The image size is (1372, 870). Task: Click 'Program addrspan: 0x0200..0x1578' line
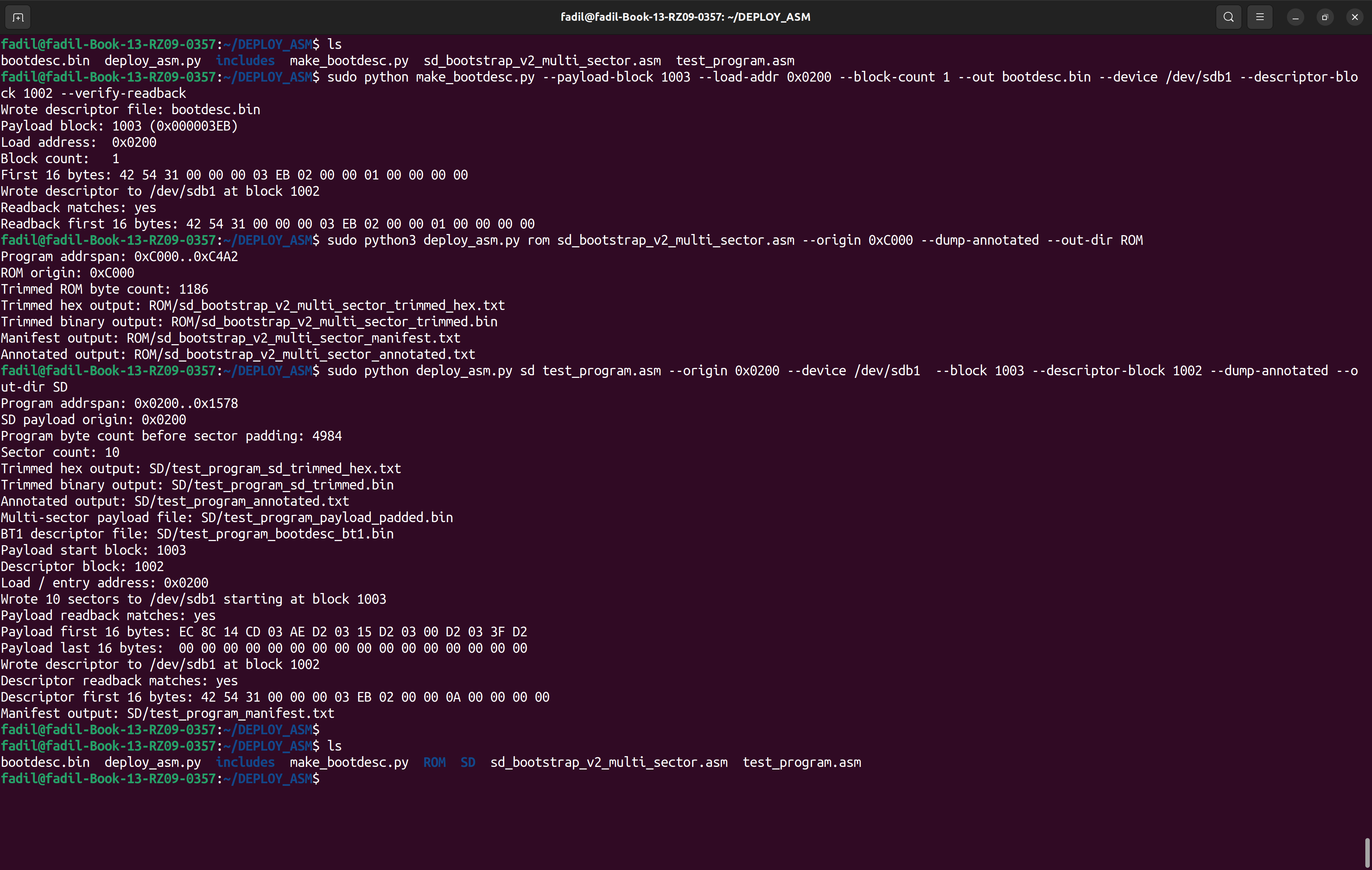click(119, 403)
